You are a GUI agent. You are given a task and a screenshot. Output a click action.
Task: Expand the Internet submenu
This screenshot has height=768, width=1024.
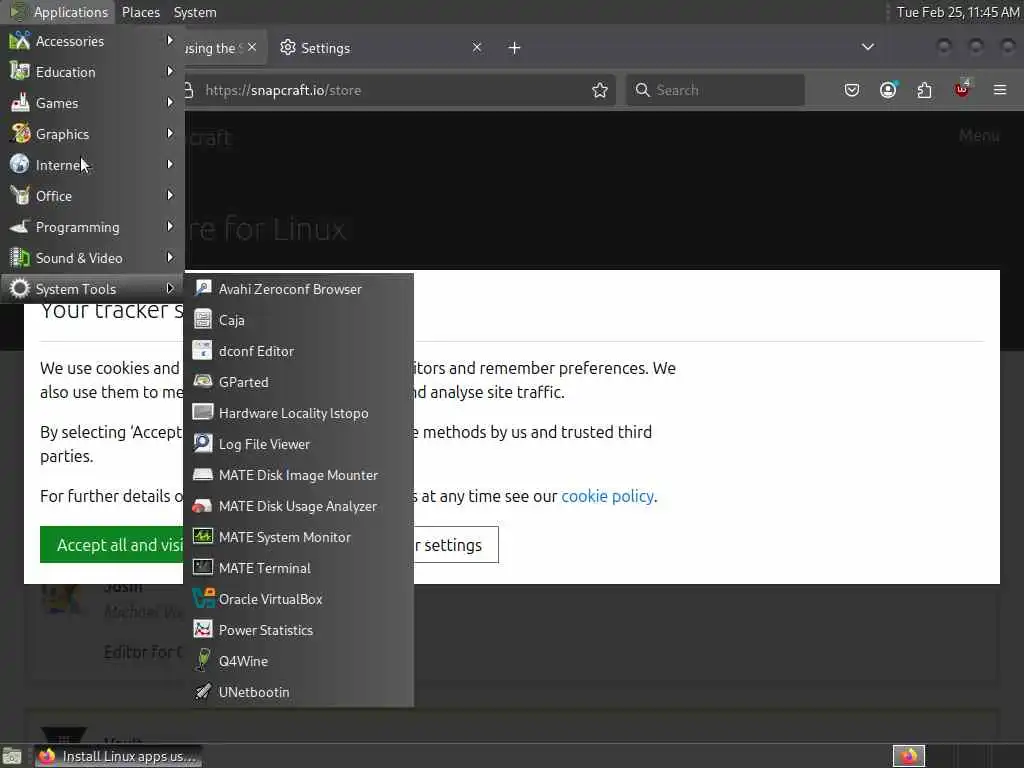92,165
